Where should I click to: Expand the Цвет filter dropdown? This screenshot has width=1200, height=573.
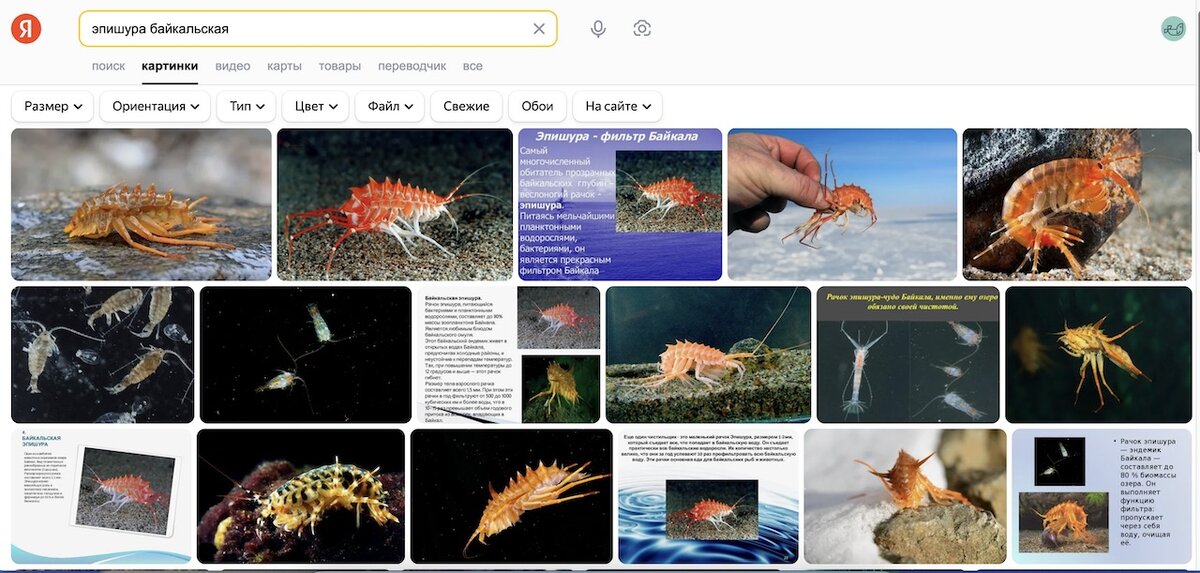click(316, 106)
